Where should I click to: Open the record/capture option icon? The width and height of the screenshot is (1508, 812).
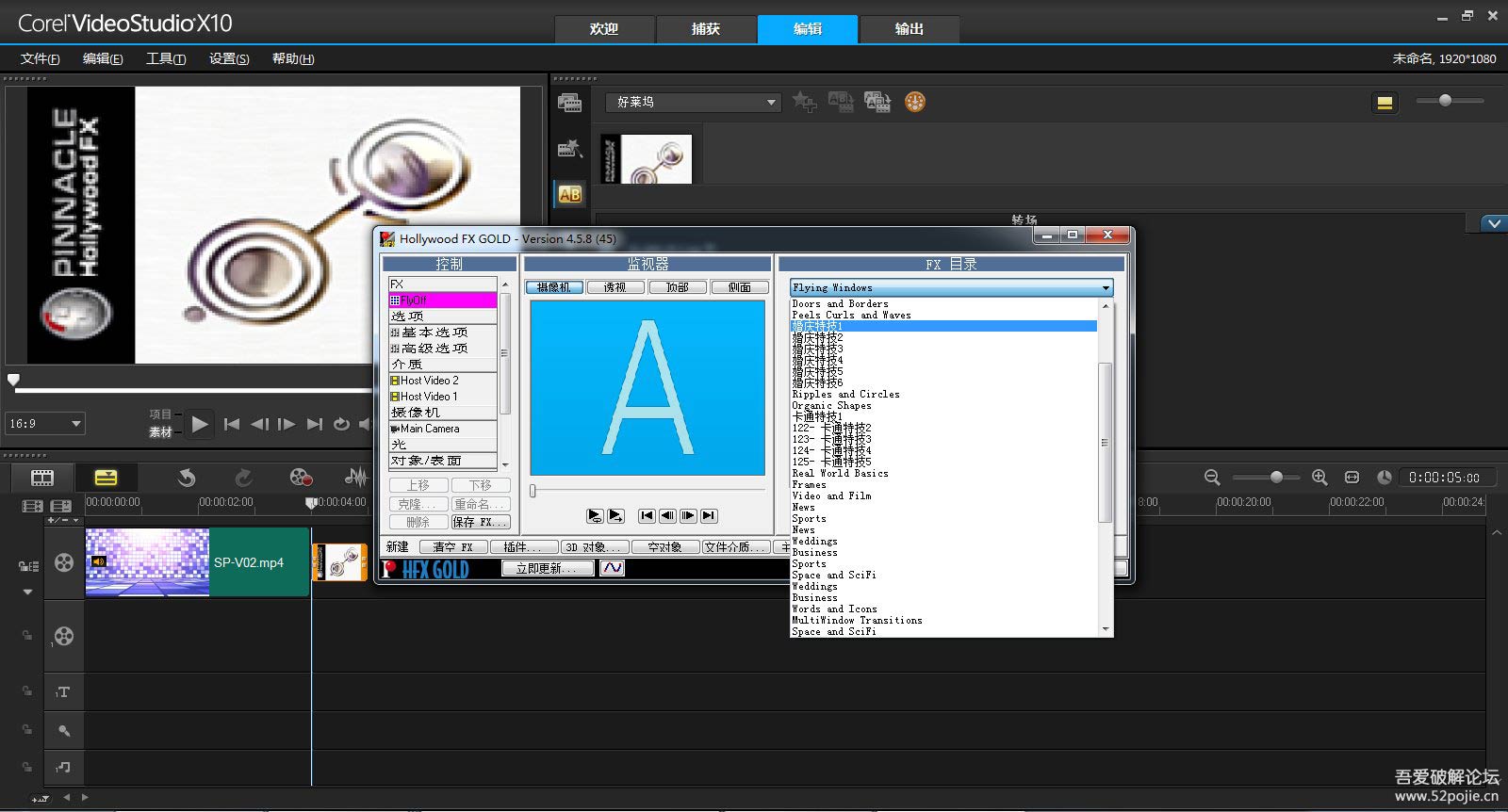click(x=301, y=478)
